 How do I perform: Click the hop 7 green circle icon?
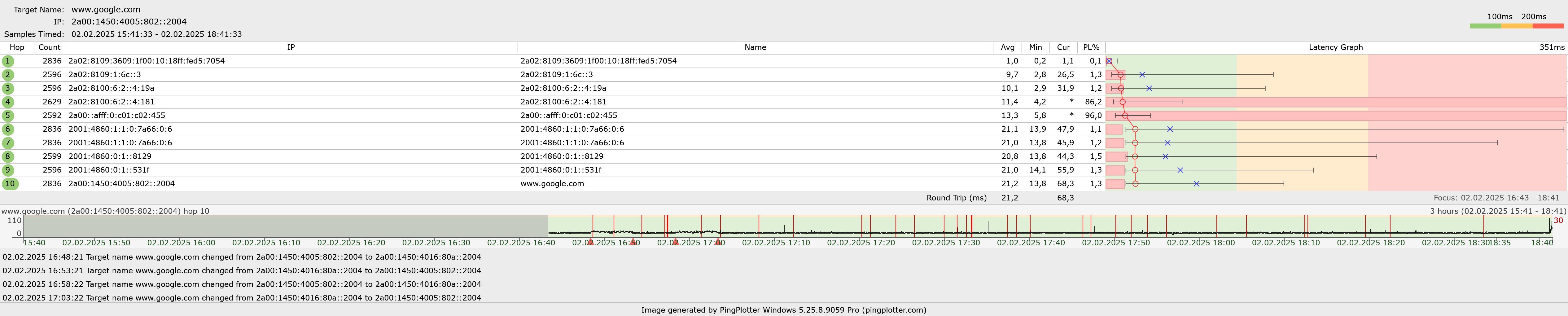[8, 143]
